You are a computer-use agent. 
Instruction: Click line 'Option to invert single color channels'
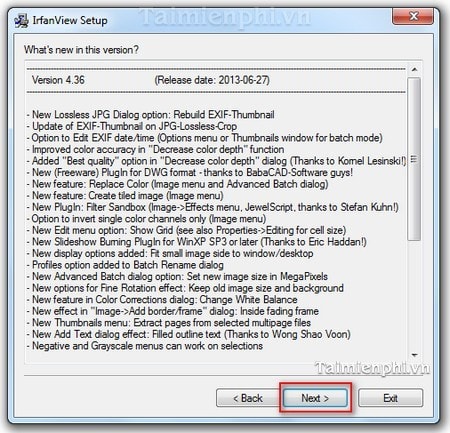146,219
